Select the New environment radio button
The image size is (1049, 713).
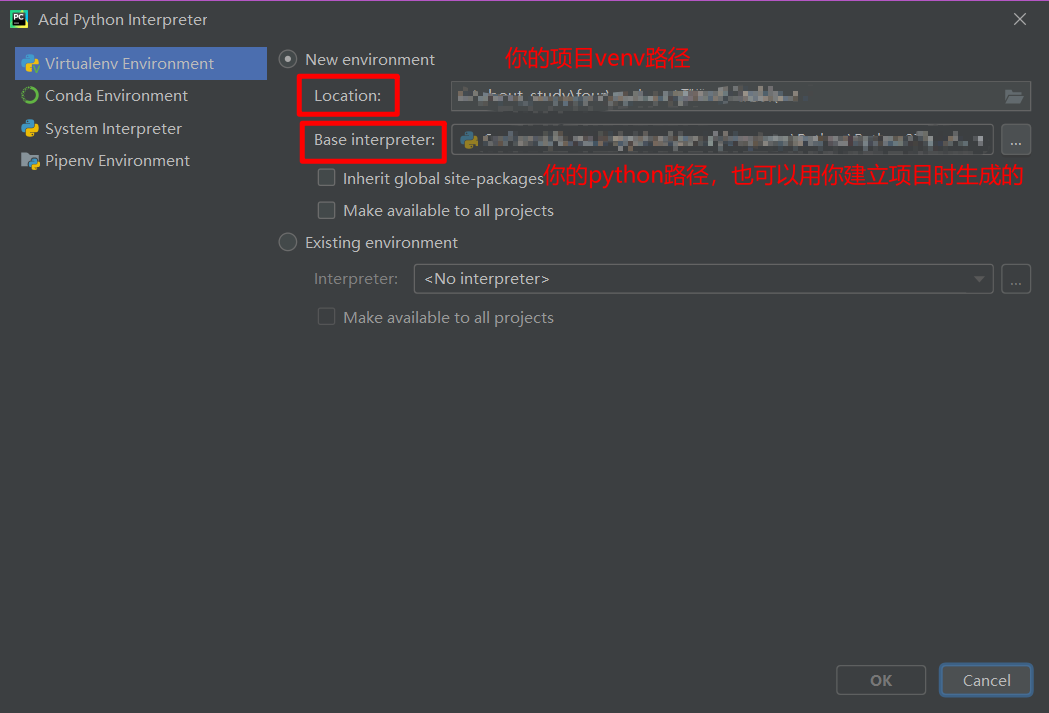coord(288,60)
